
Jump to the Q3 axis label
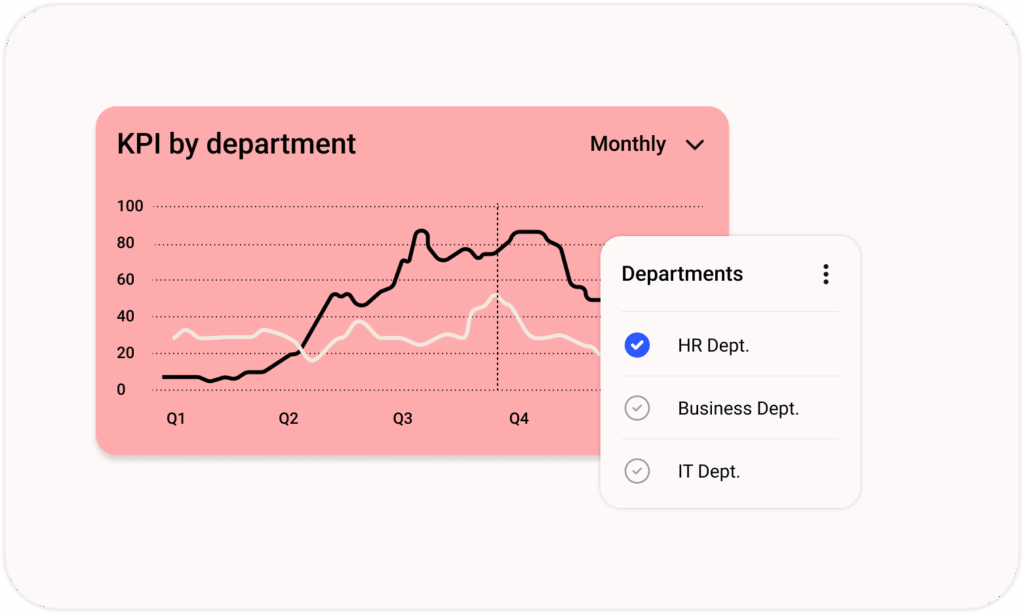pos(402,419)
